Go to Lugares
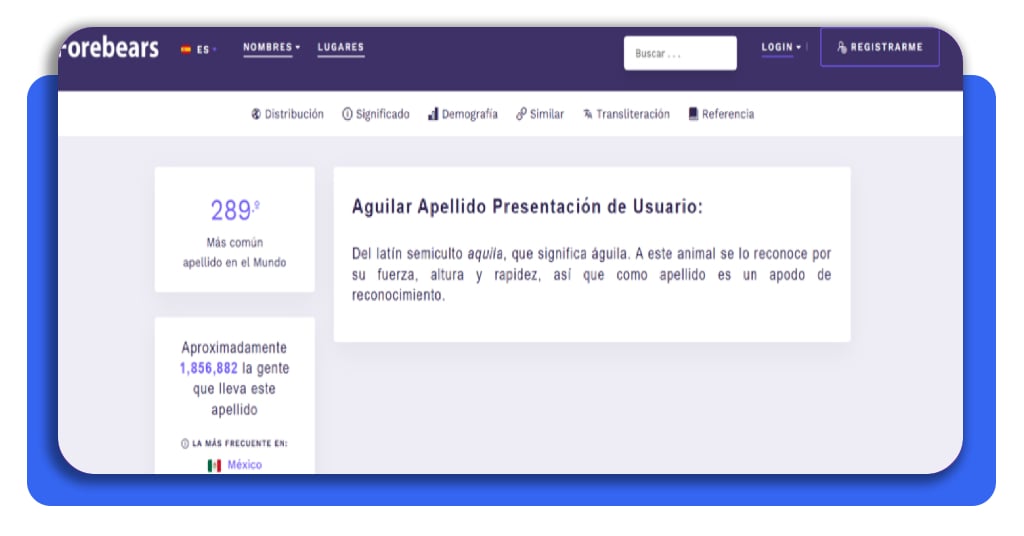The width and height of the screenshot is (1024, 536). click(x=341, y=47)
